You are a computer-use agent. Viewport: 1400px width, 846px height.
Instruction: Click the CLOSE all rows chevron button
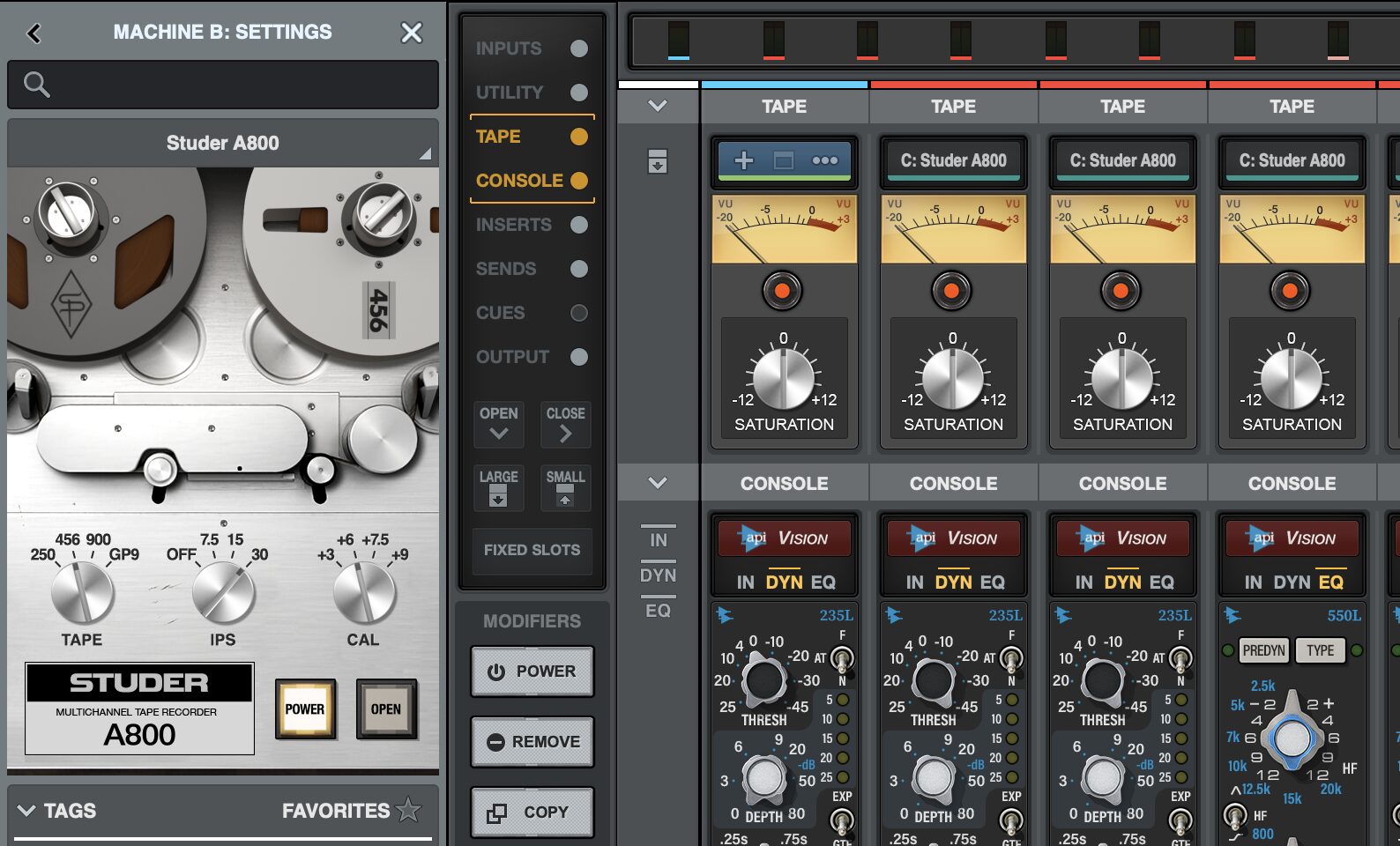(x=566, y=424)
